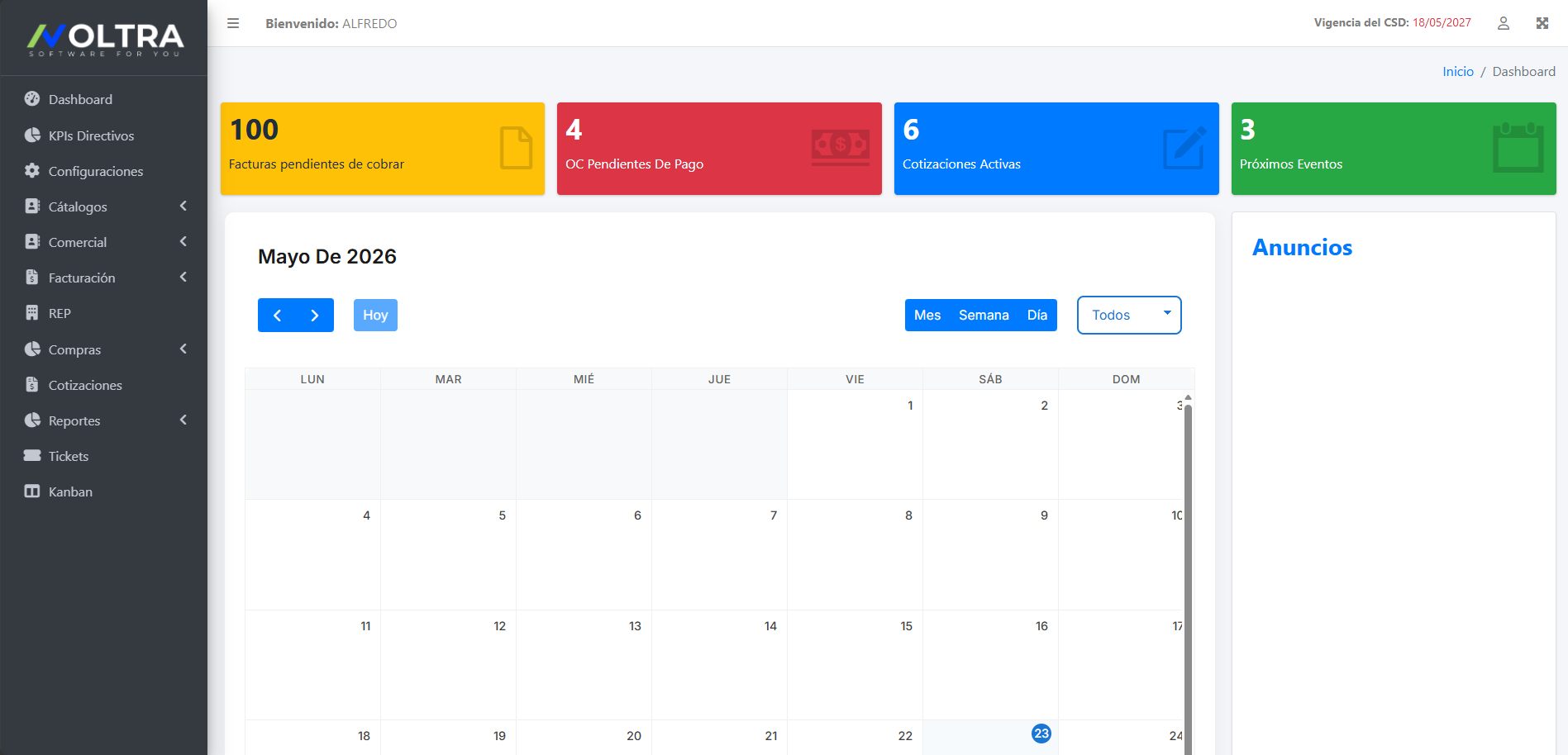Click the Dashboard breadcrumb text
The height and width of the screenshot is (755, 1568).
pyautogui.click(x=1523, y=72)
